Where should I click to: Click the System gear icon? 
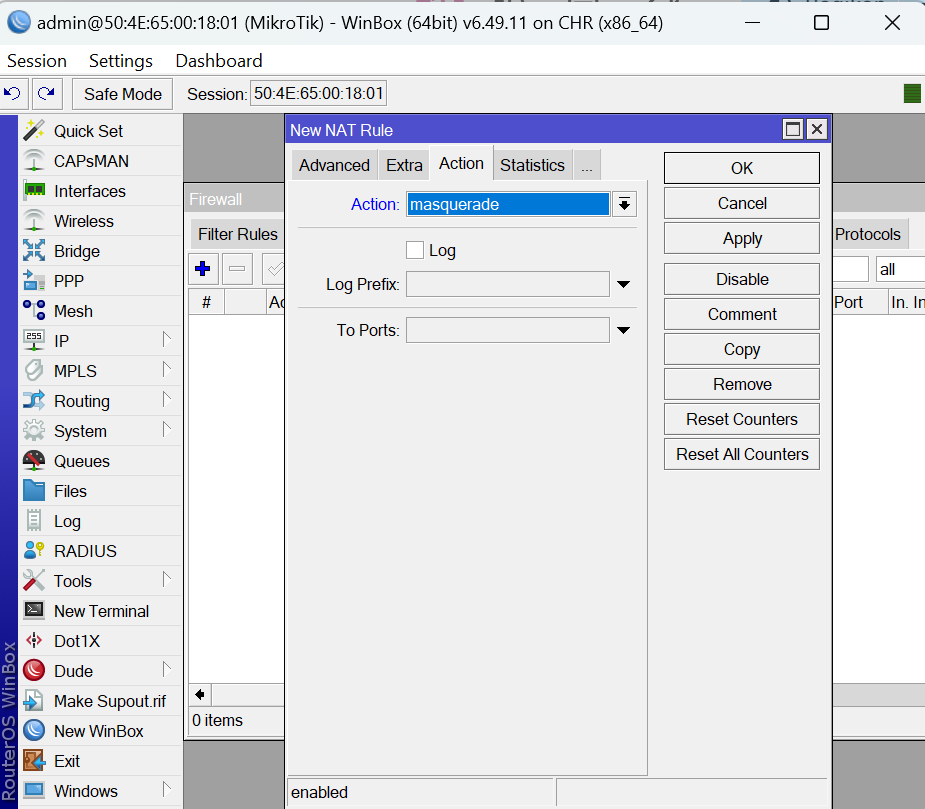(34, 431)
